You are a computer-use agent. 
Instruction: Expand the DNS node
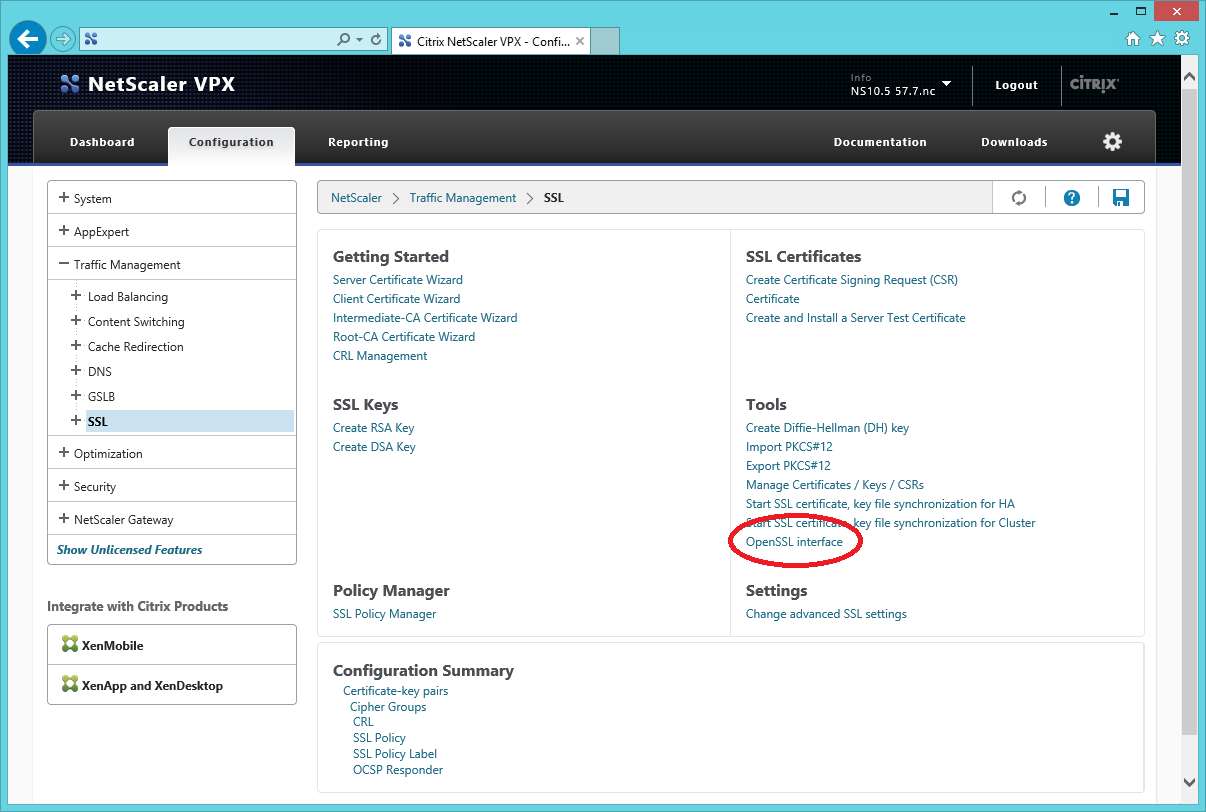(76, 371)
